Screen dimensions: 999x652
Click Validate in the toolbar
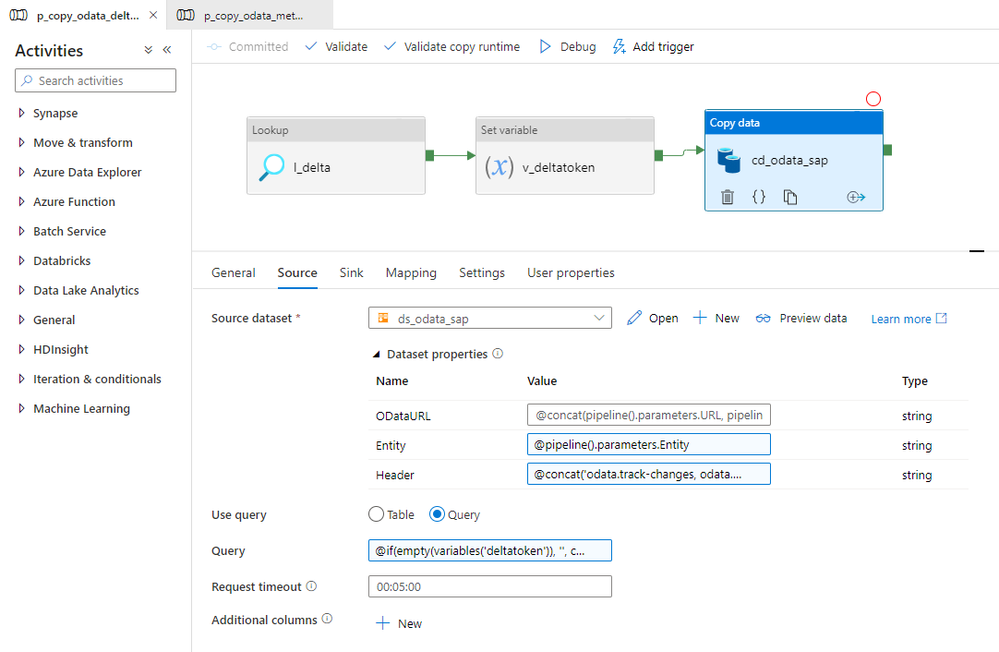click(336, 47)
